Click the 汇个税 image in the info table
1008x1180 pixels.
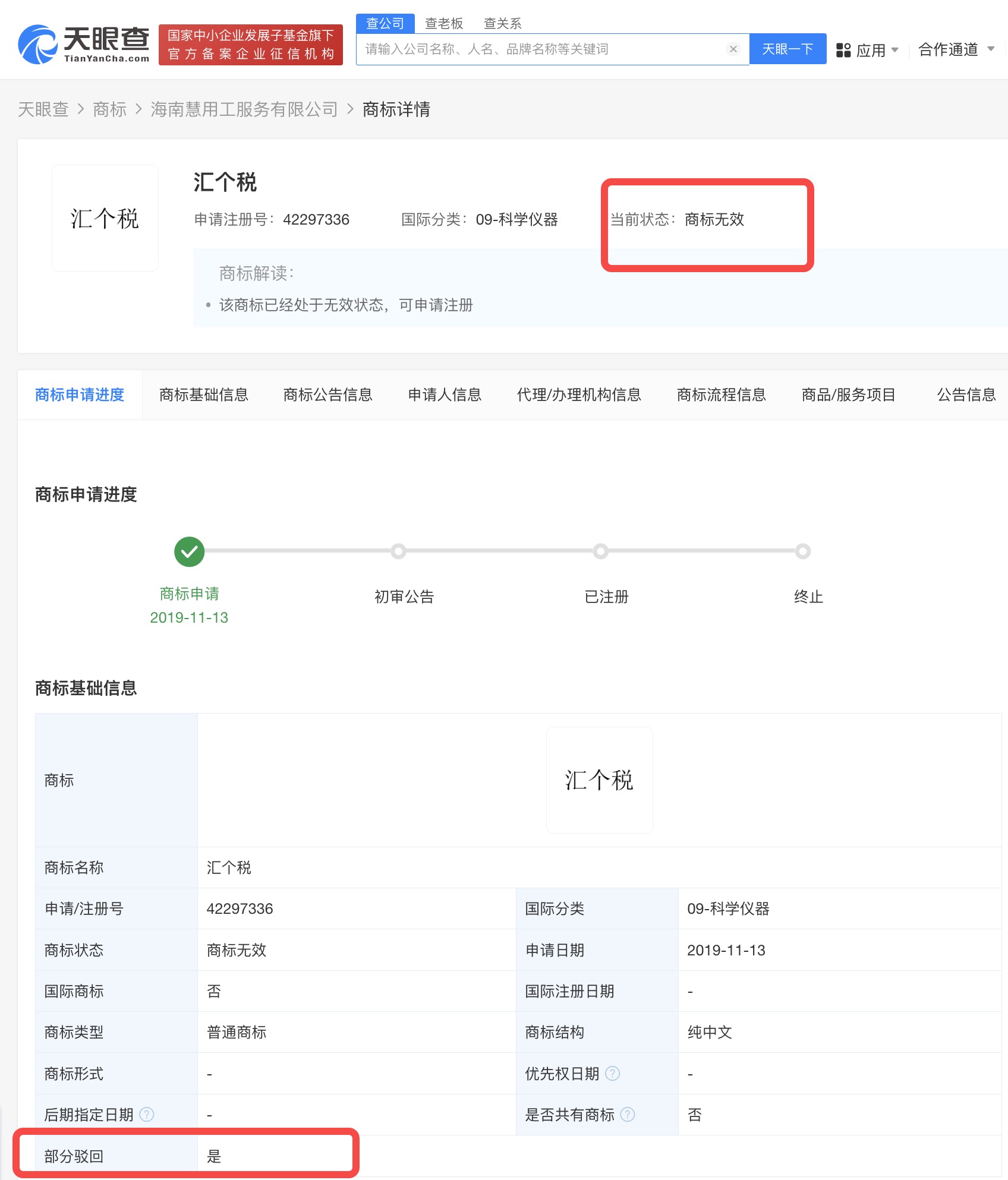pyautogui.click(x=600, y=780)
